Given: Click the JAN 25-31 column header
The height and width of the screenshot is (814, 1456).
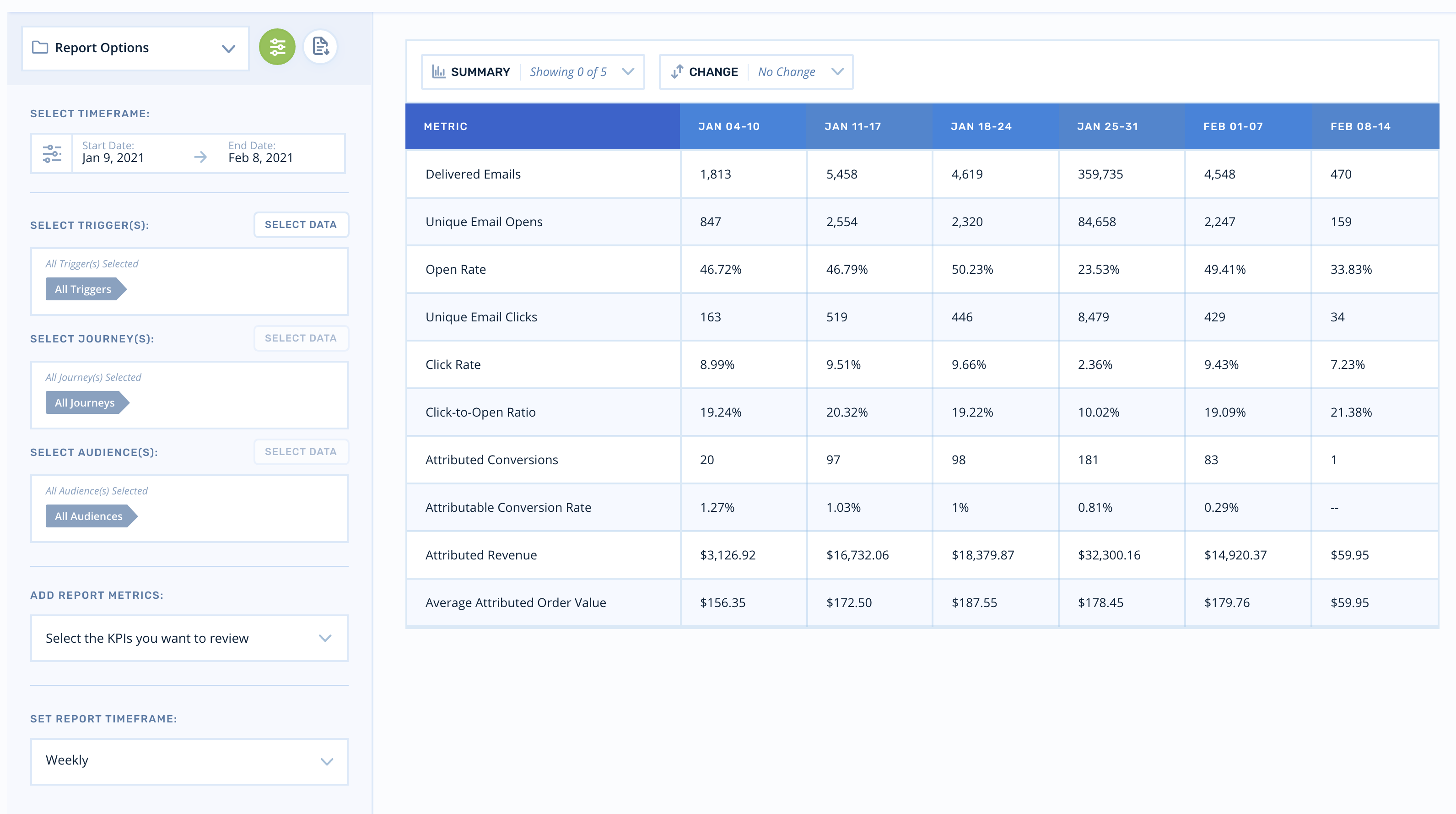Looking at the screenshot, I should [1107, 127].
